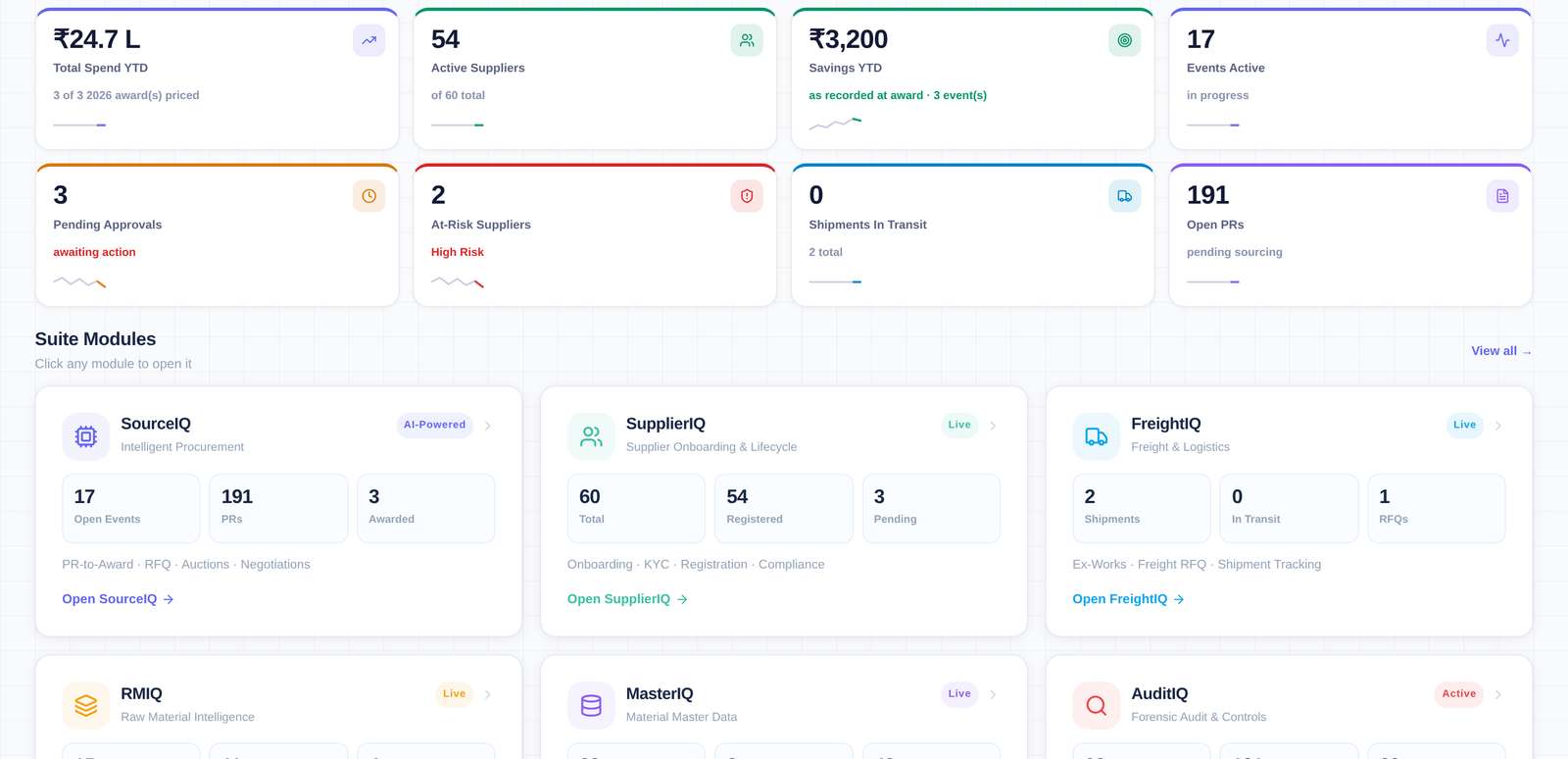
Task: Click the "awaiting action" text under Pending Approvals
Action: tap(95, 252)
